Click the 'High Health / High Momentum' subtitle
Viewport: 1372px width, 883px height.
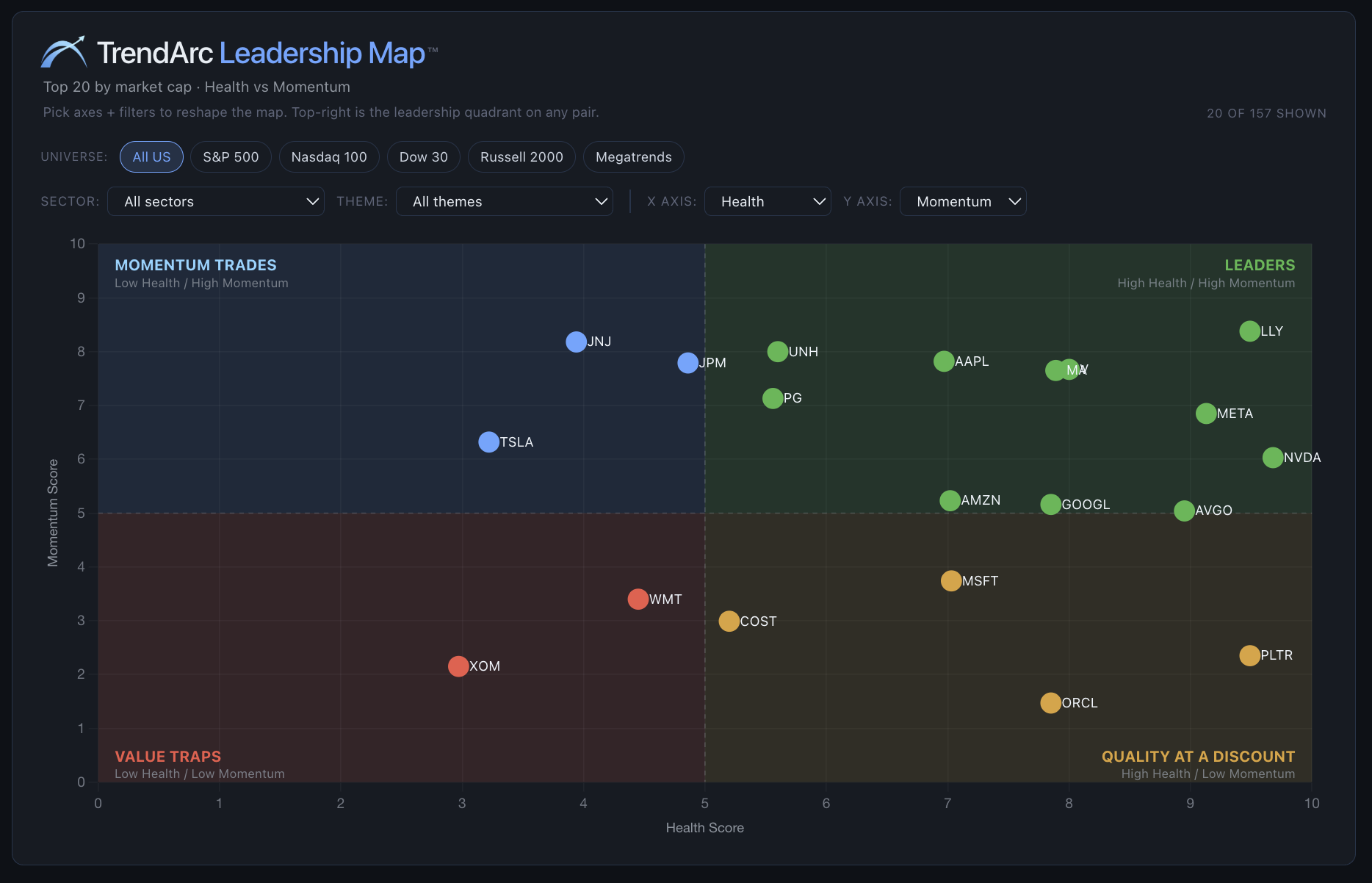[x=1206, y=284]
